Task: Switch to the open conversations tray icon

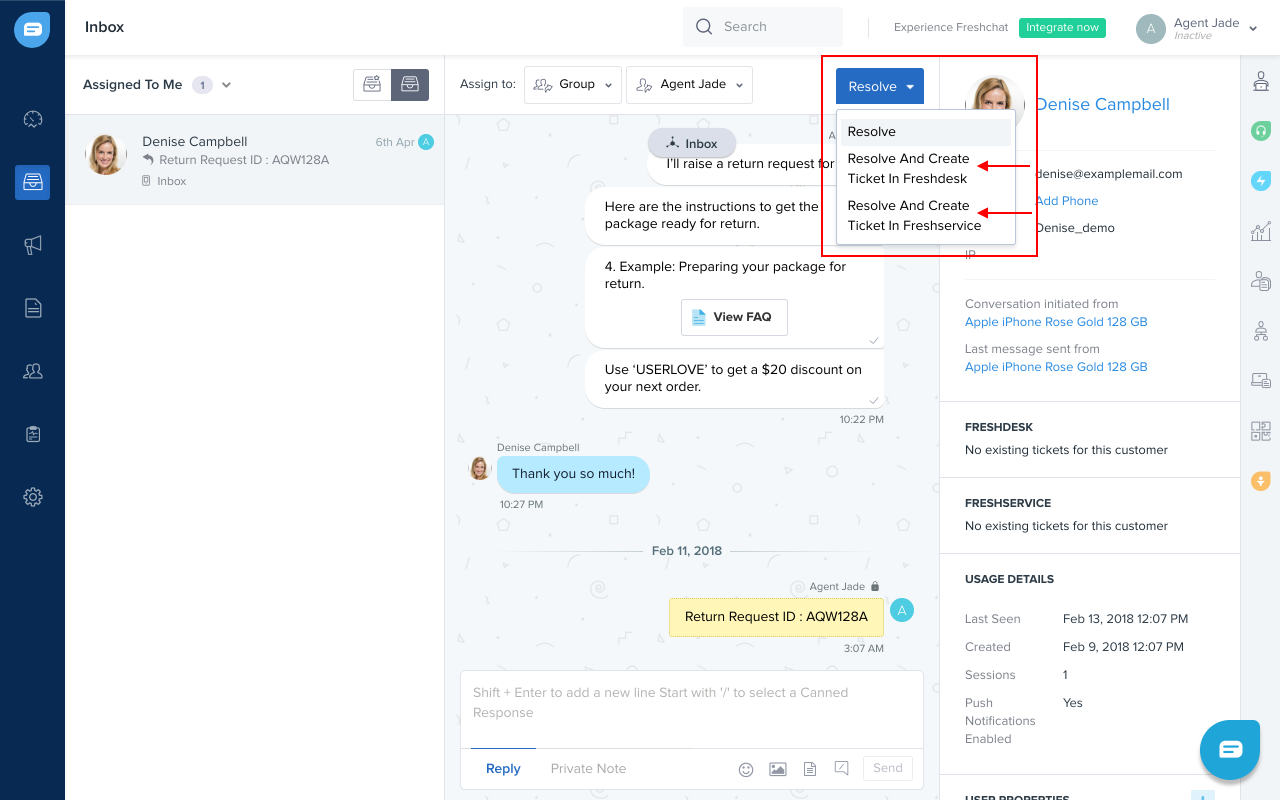Action: pos(372,85)
